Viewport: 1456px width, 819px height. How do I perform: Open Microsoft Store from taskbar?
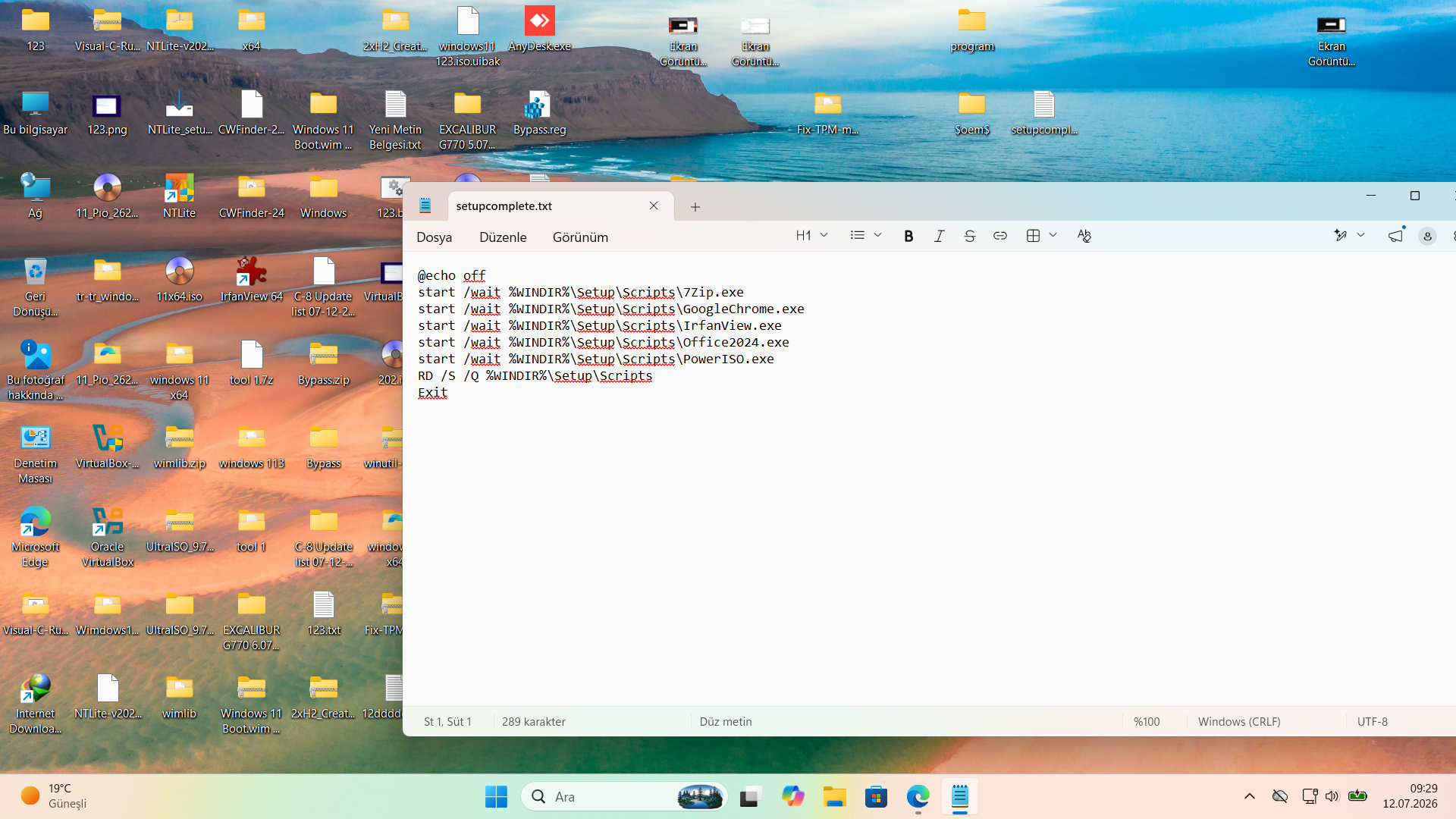[x=876, y=796]
